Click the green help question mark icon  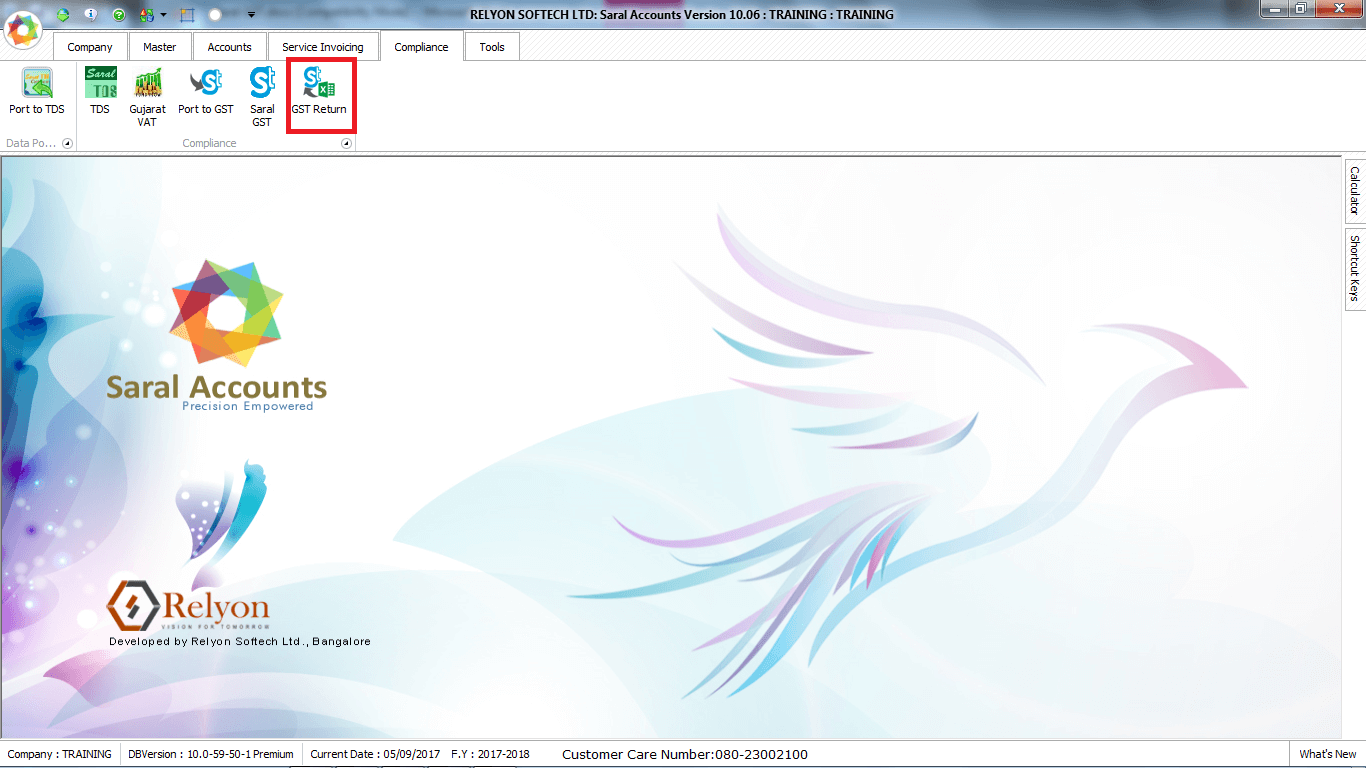click(x=119, y=15)
